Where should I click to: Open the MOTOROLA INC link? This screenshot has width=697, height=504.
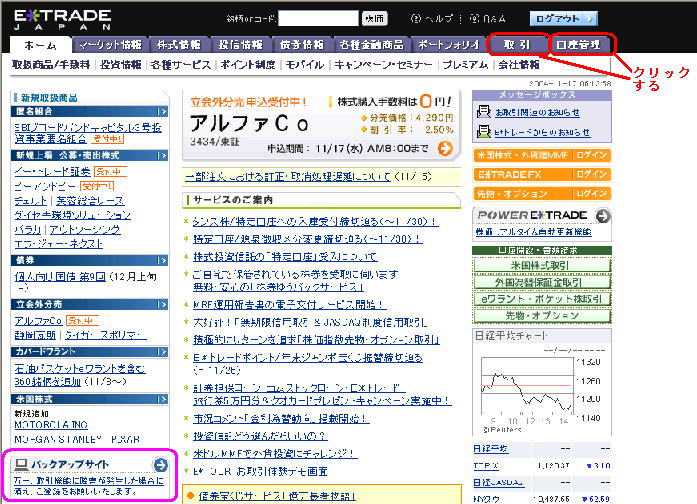coord(51,425)
